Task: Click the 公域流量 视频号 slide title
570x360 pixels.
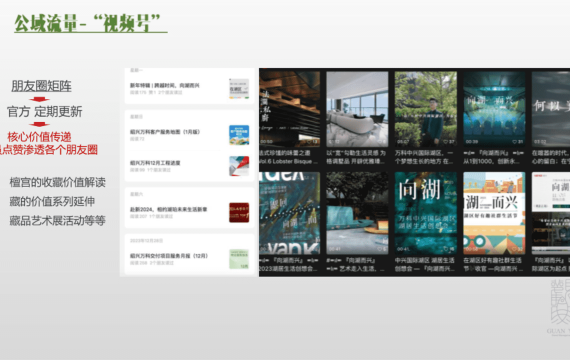Action: [88, 24]
